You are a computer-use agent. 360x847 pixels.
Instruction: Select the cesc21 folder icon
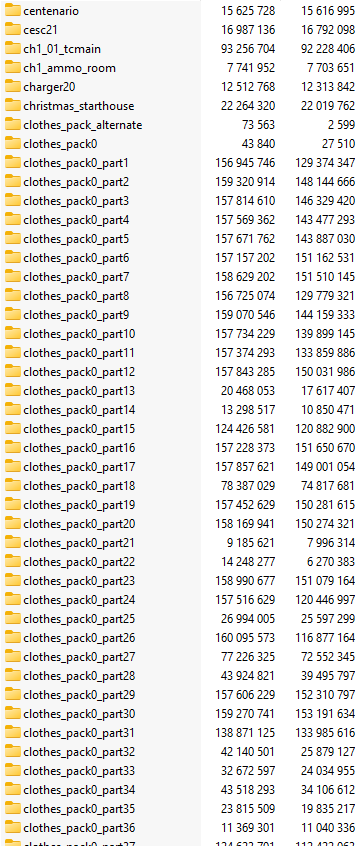coord(12,30)
